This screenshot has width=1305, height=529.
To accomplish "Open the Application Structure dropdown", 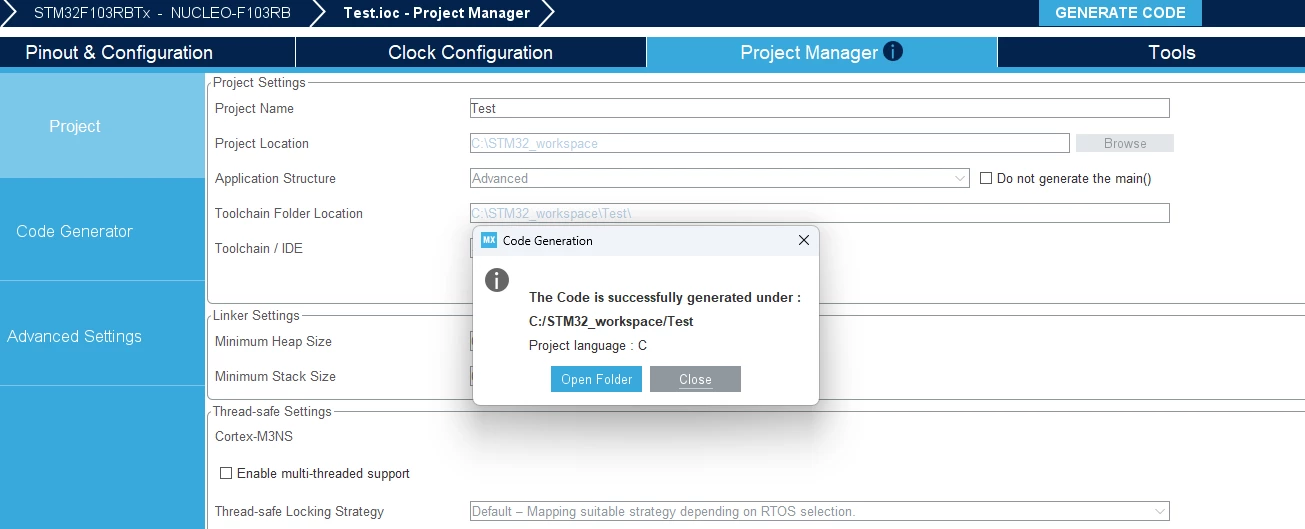I will (x=719, y=178).
